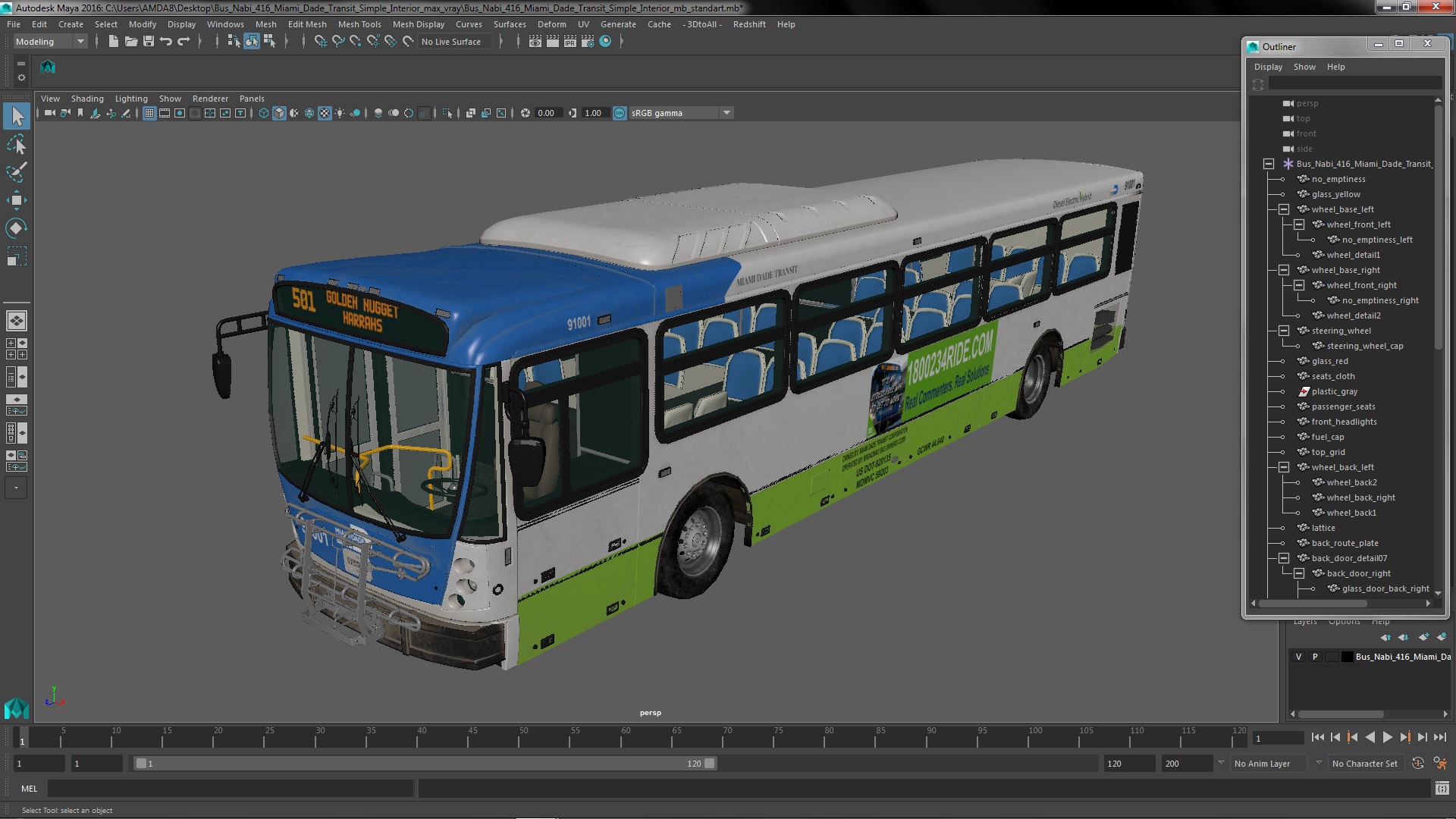Toggle textured display in viewport toolbar
The height and width of the screenshot is (819, 1456).
(325, 113)
